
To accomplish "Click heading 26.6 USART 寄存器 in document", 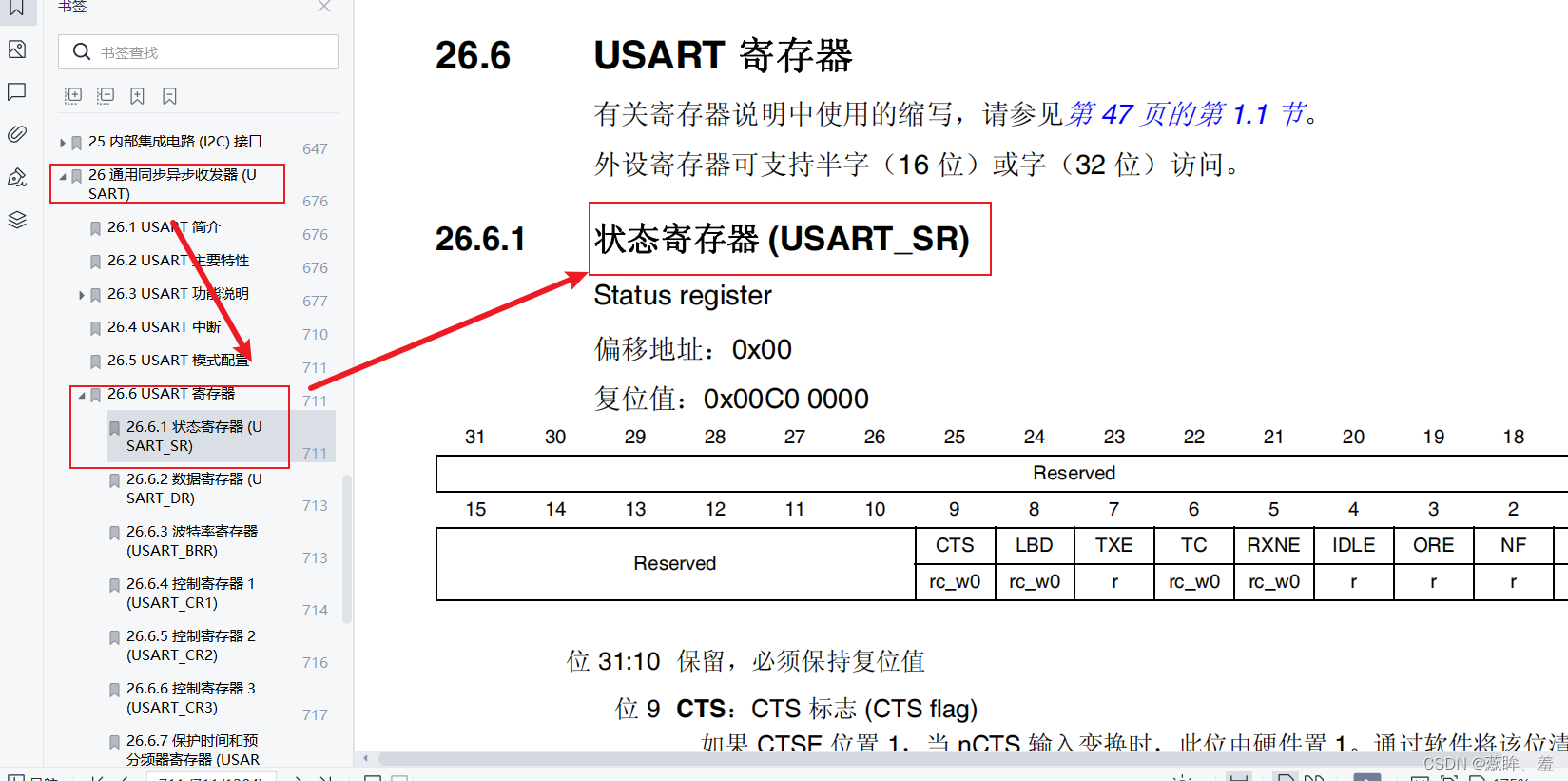I will click(x=645, y=56).
